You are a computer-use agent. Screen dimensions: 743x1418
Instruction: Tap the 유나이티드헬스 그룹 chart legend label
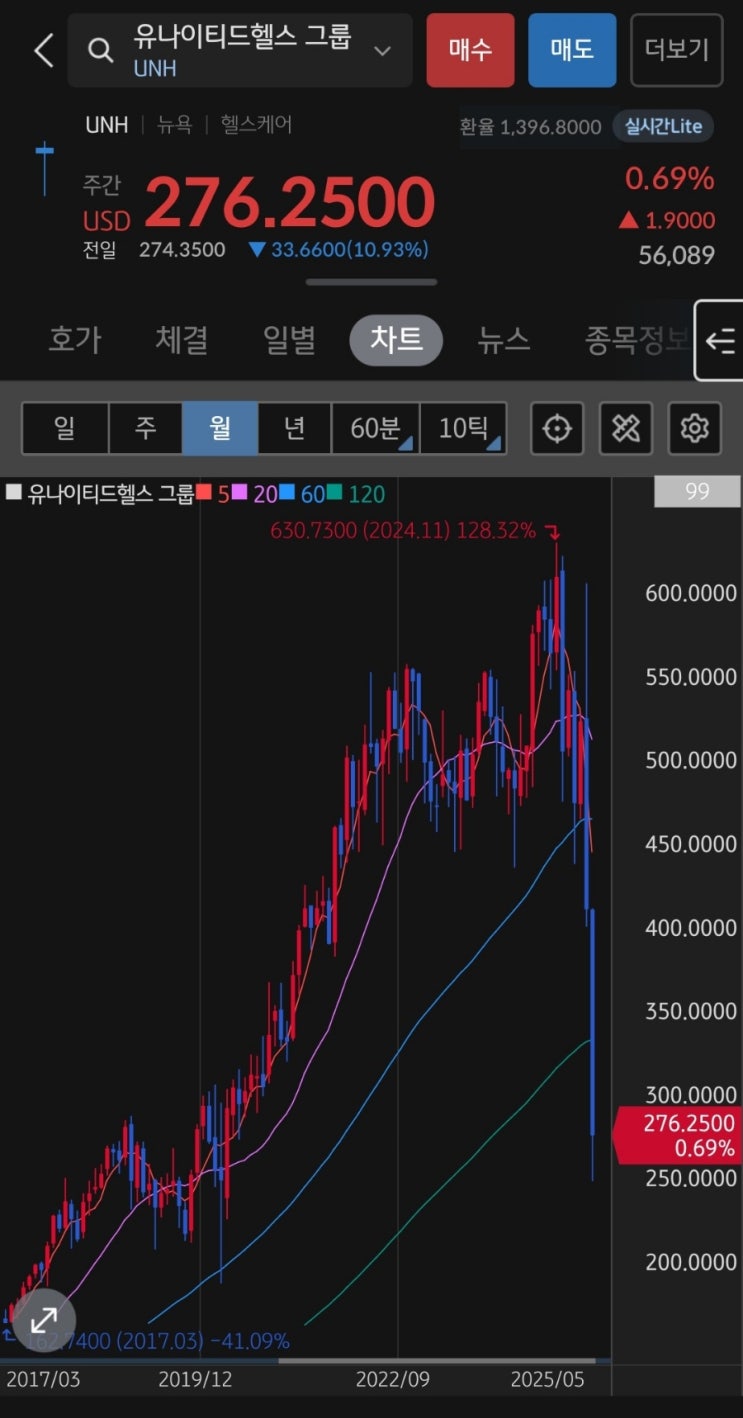click(100, 493)
